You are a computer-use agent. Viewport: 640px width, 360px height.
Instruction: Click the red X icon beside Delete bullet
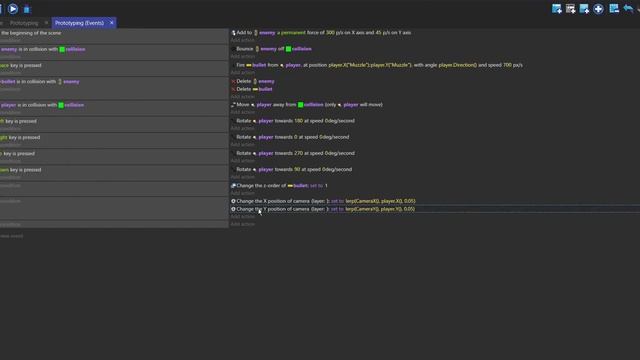click(233, 89)
